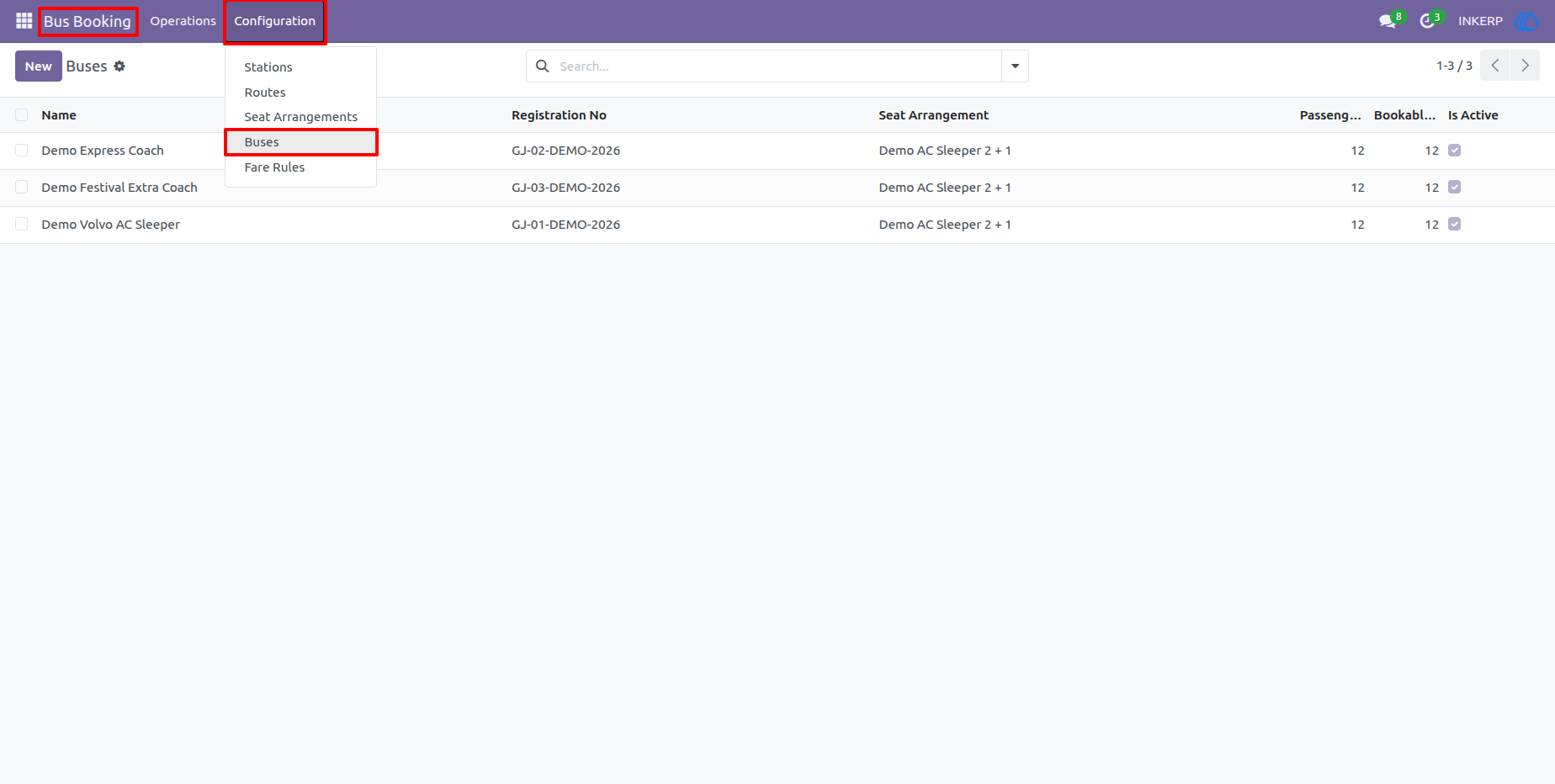Screen dimensions: 1555x784
Task: Toggle the select-all header checkbox
Action: tap(22, 115)
